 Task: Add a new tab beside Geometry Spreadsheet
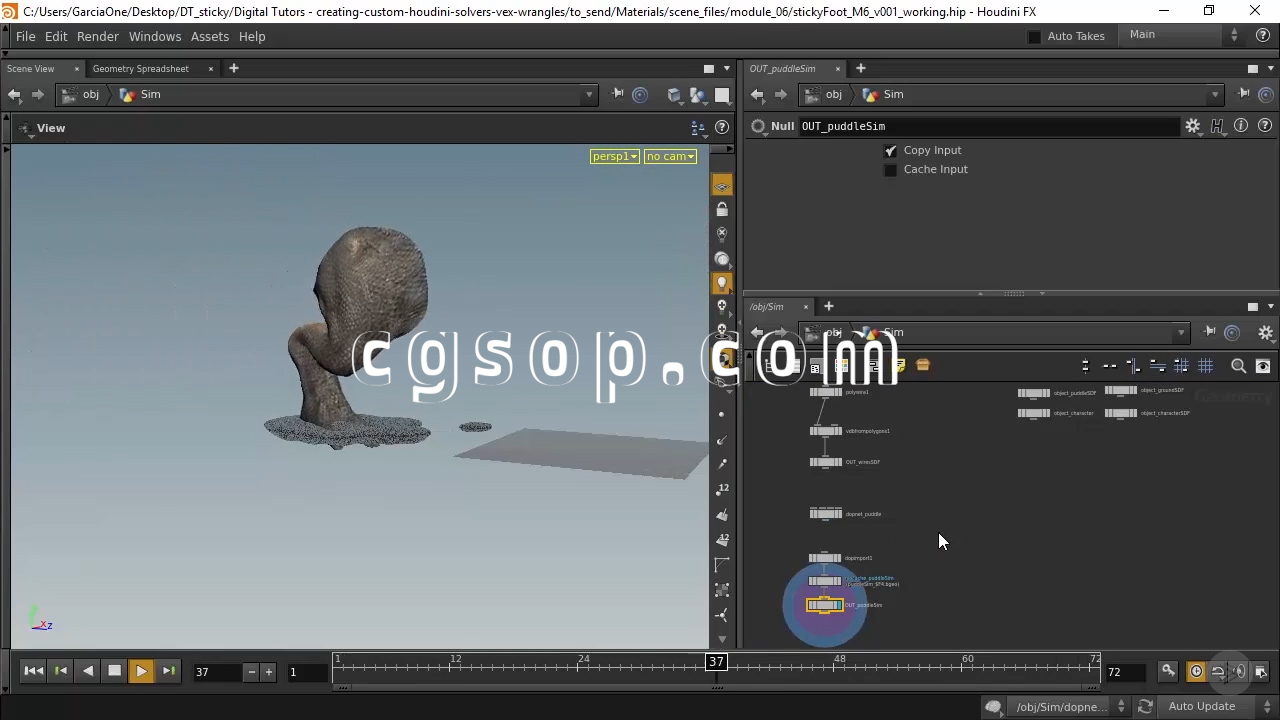coord(234,68)
